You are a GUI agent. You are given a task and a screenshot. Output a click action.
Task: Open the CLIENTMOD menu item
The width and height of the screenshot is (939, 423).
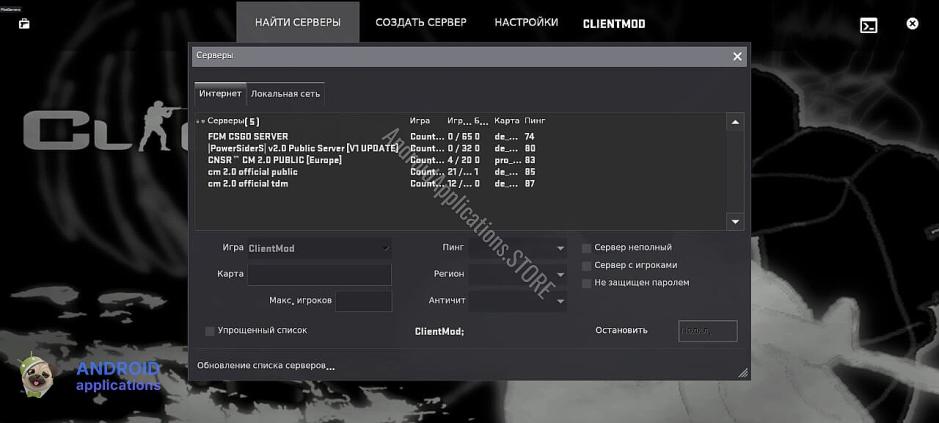[x=614, y=24]
